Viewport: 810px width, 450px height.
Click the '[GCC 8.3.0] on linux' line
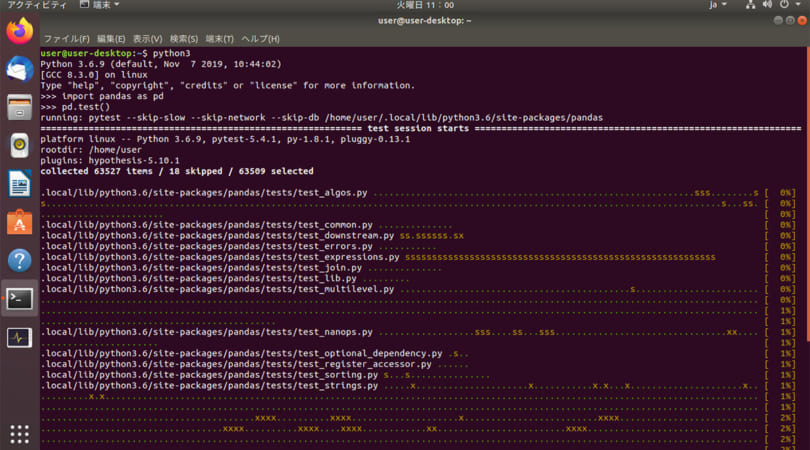tap(94, 75)
